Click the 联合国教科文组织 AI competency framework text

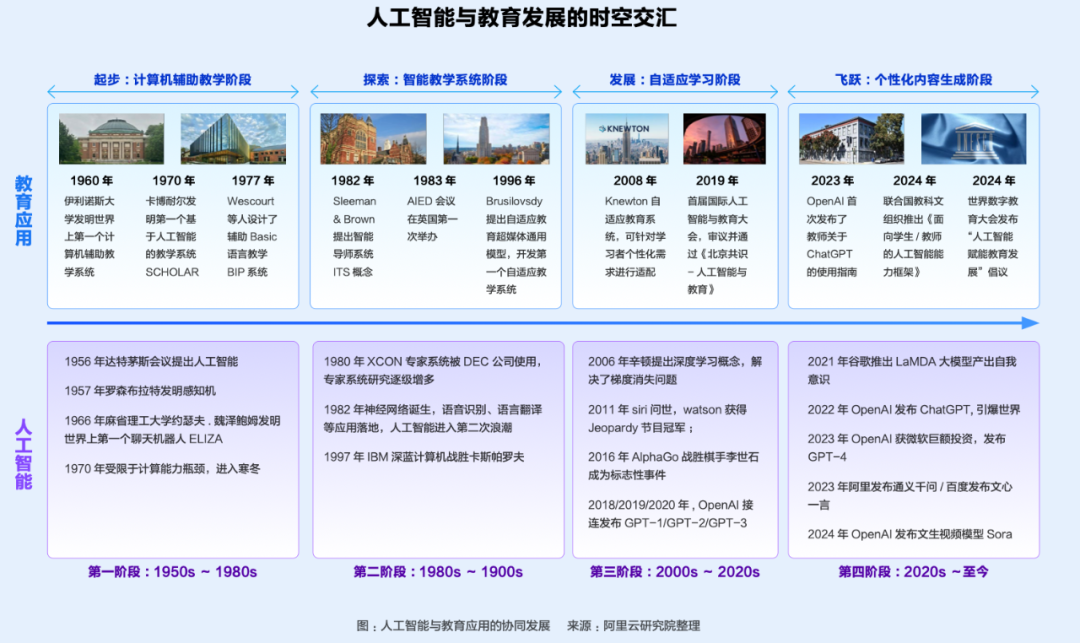(913, 237)
